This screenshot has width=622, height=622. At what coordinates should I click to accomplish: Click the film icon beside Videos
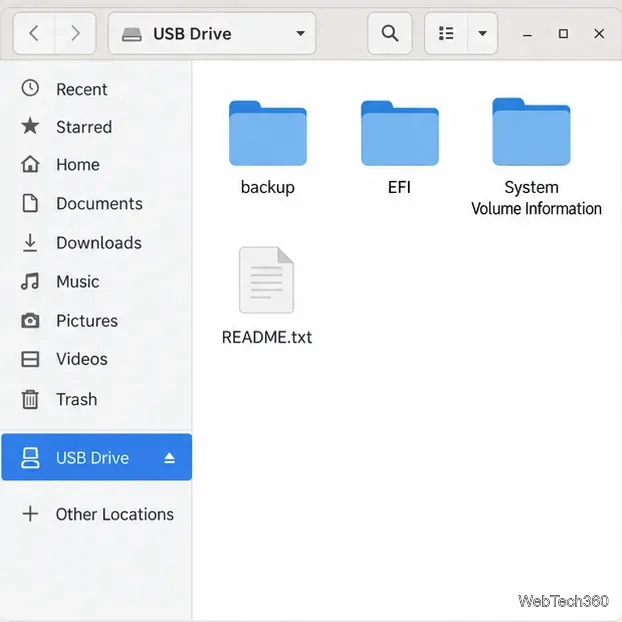(x=30, y=359)
